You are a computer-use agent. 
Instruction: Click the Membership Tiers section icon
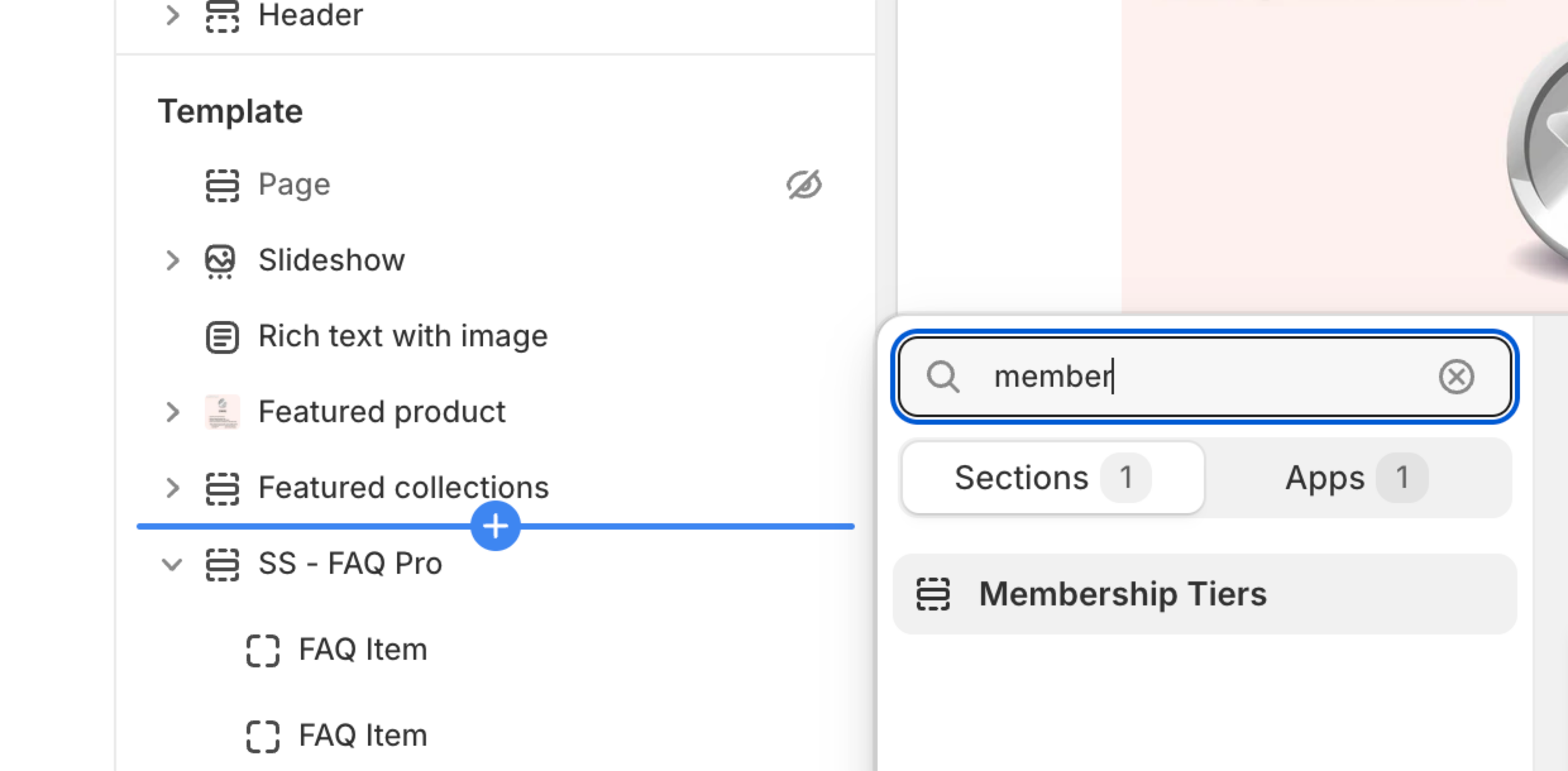933,594
